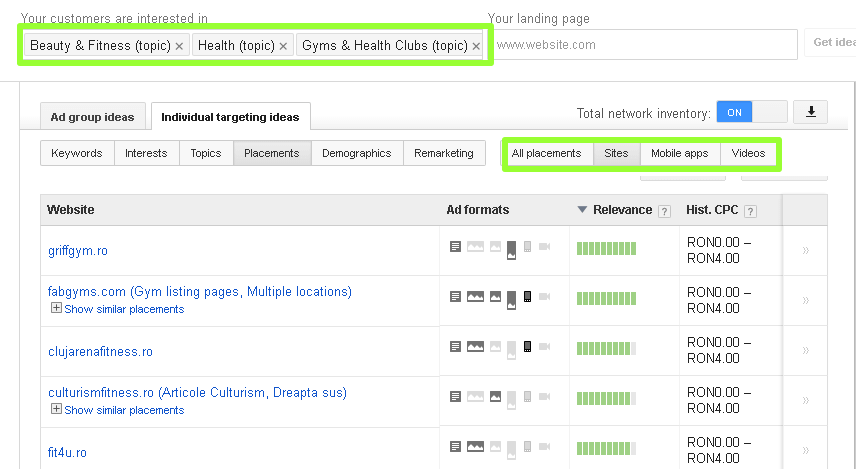Click mobile image format icon for griffgym.ro
856x469 pixels.
click(x=512, y=250)
